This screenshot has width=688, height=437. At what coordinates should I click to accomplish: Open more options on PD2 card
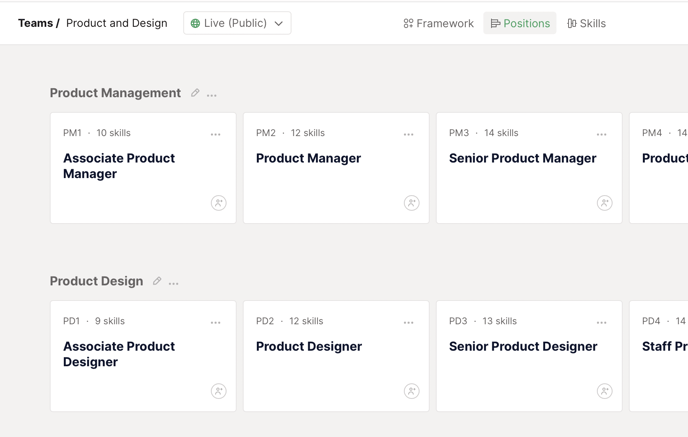point(409,323)
